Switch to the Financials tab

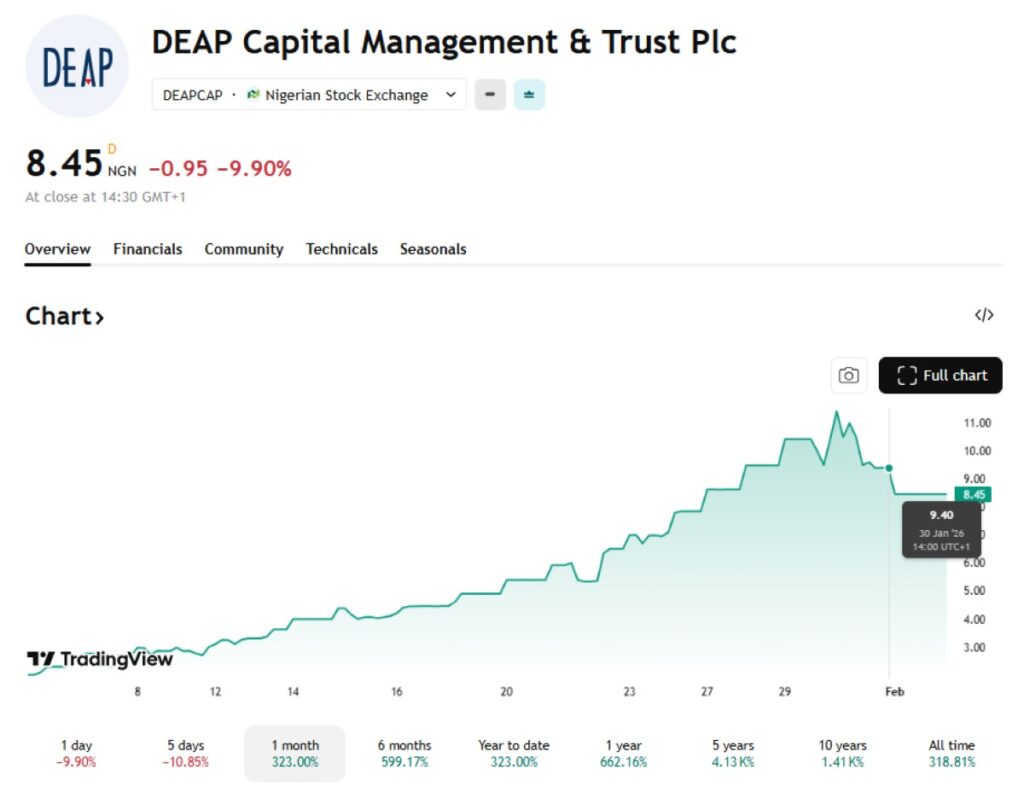[147, 249]
